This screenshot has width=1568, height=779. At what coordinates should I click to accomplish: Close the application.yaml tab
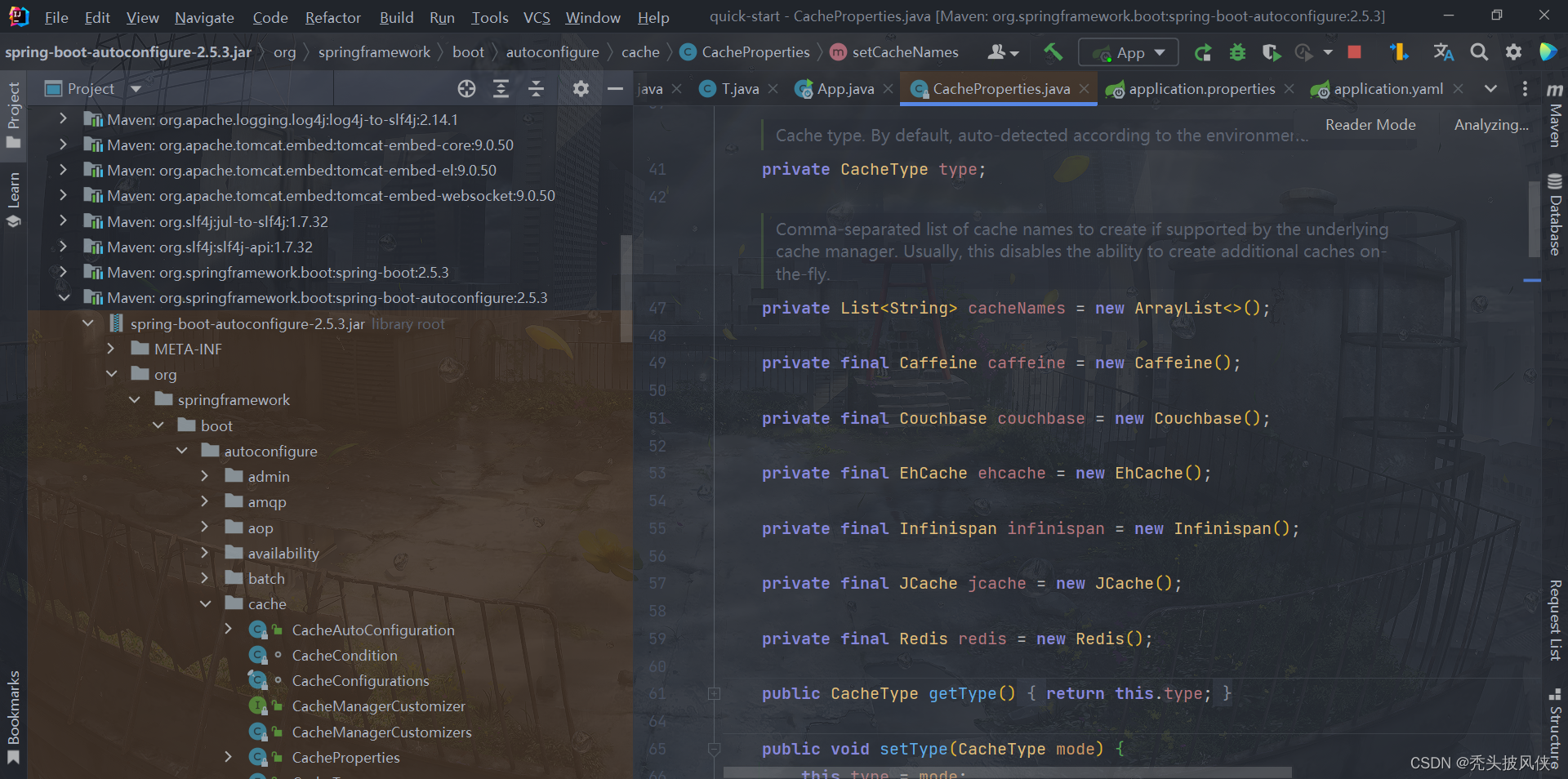[1458, 89]
